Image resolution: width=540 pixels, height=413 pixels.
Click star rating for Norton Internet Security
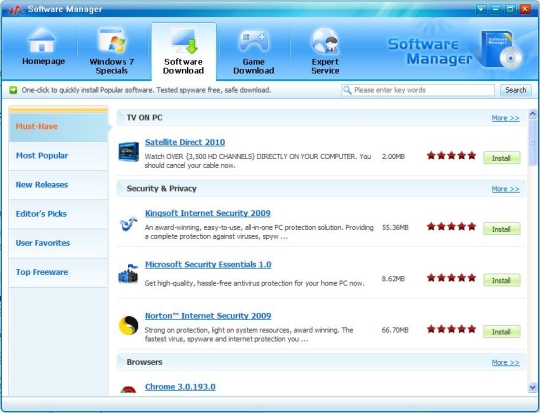[x=451, y=329]
